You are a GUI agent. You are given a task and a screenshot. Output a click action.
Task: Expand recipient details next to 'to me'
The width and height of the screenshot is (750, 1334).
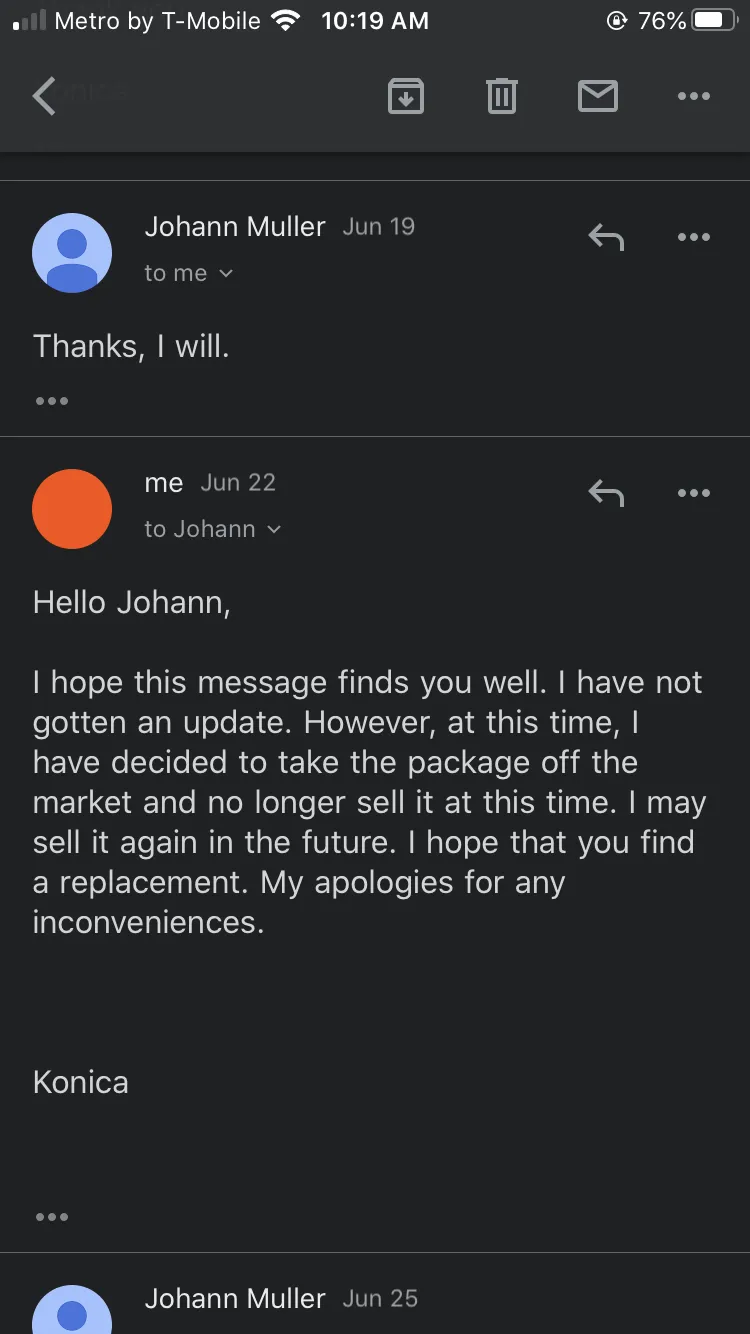point(226,273)
